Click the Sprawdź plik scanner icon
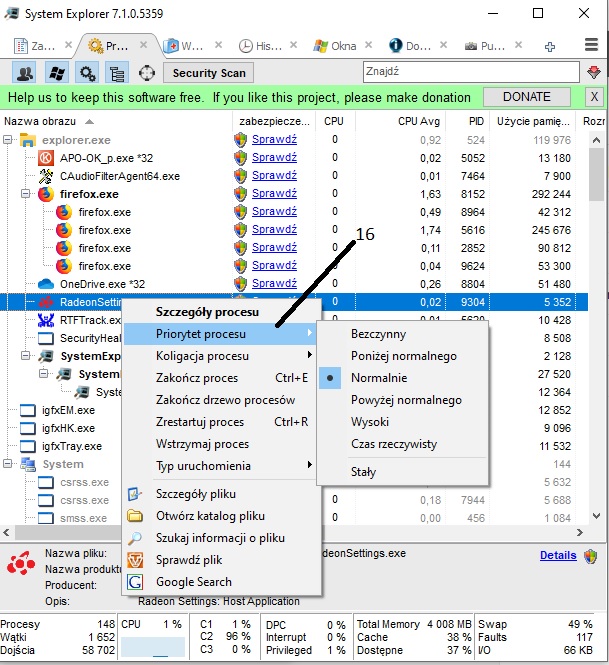 point(135,560)
